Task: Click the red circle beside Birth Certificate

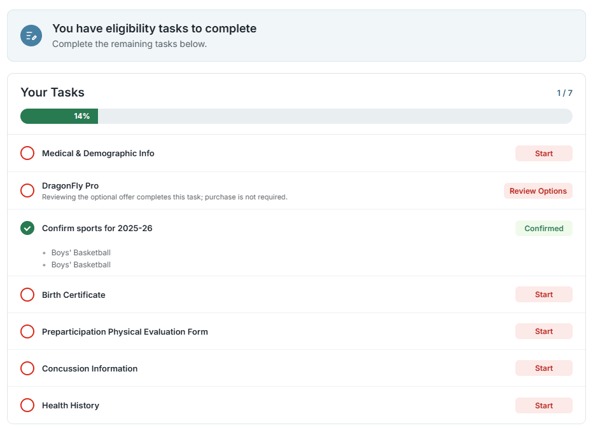Action: tap(27, 295)
